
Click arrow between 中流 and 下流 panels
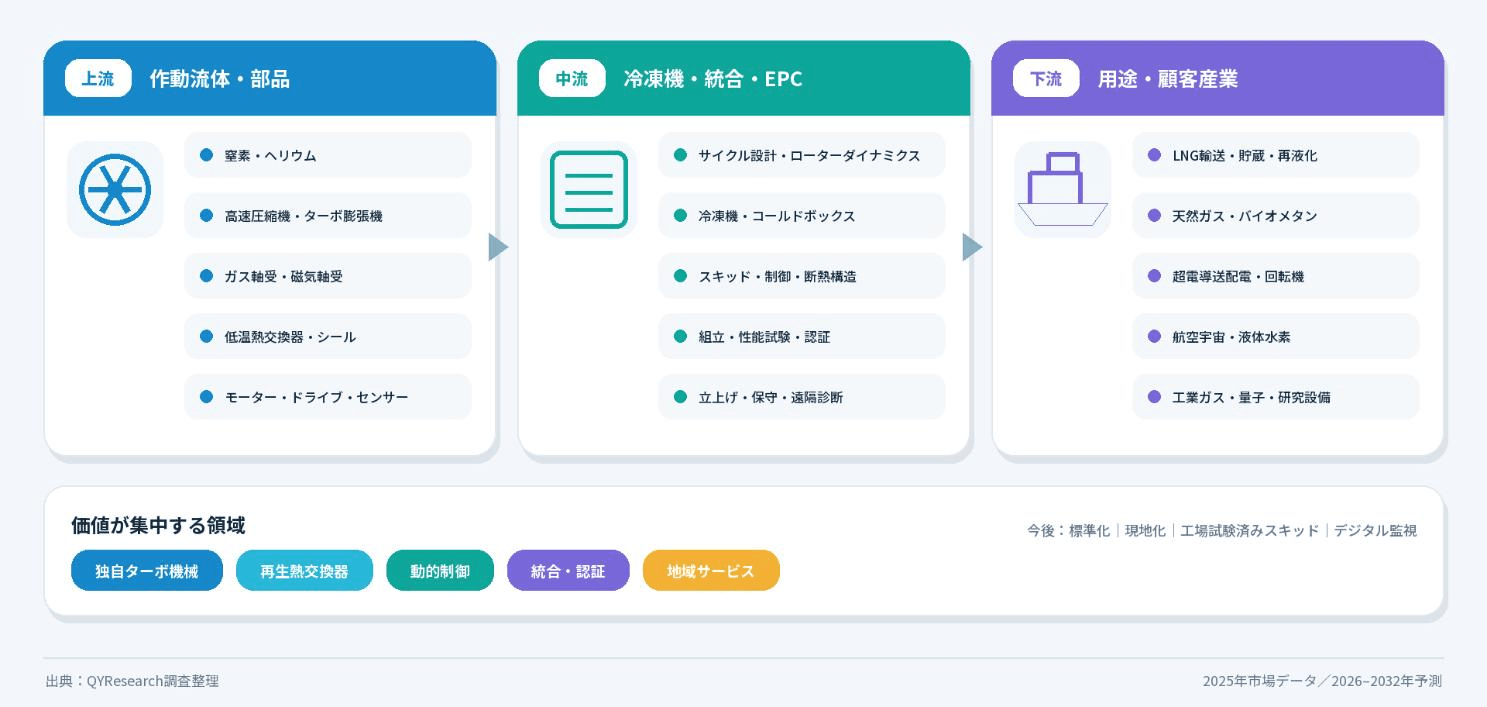tap(972, 247)
